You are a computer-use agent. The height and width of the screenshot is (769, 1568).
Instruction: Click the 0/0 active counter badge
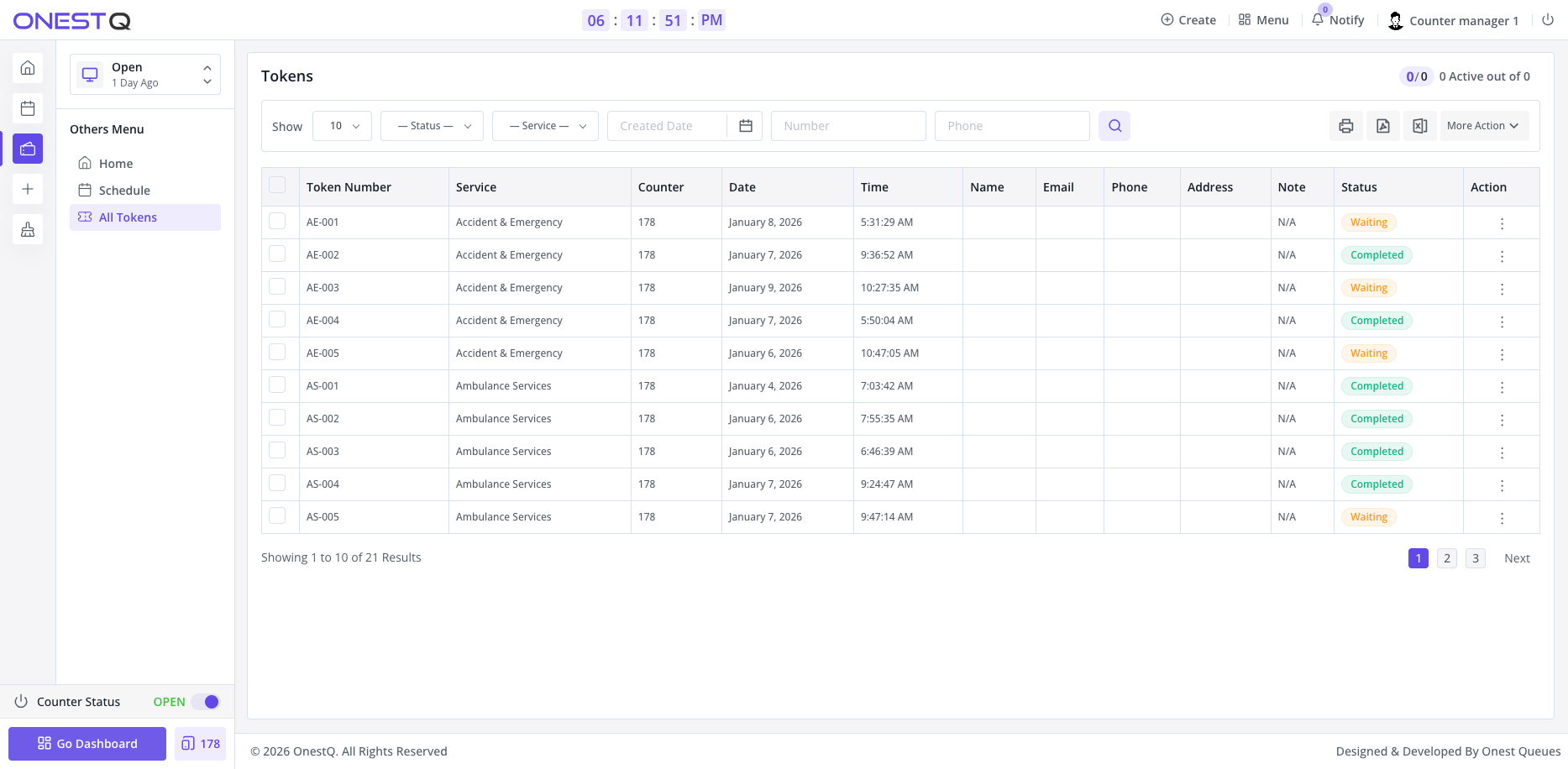click(x=1416, y=76)
